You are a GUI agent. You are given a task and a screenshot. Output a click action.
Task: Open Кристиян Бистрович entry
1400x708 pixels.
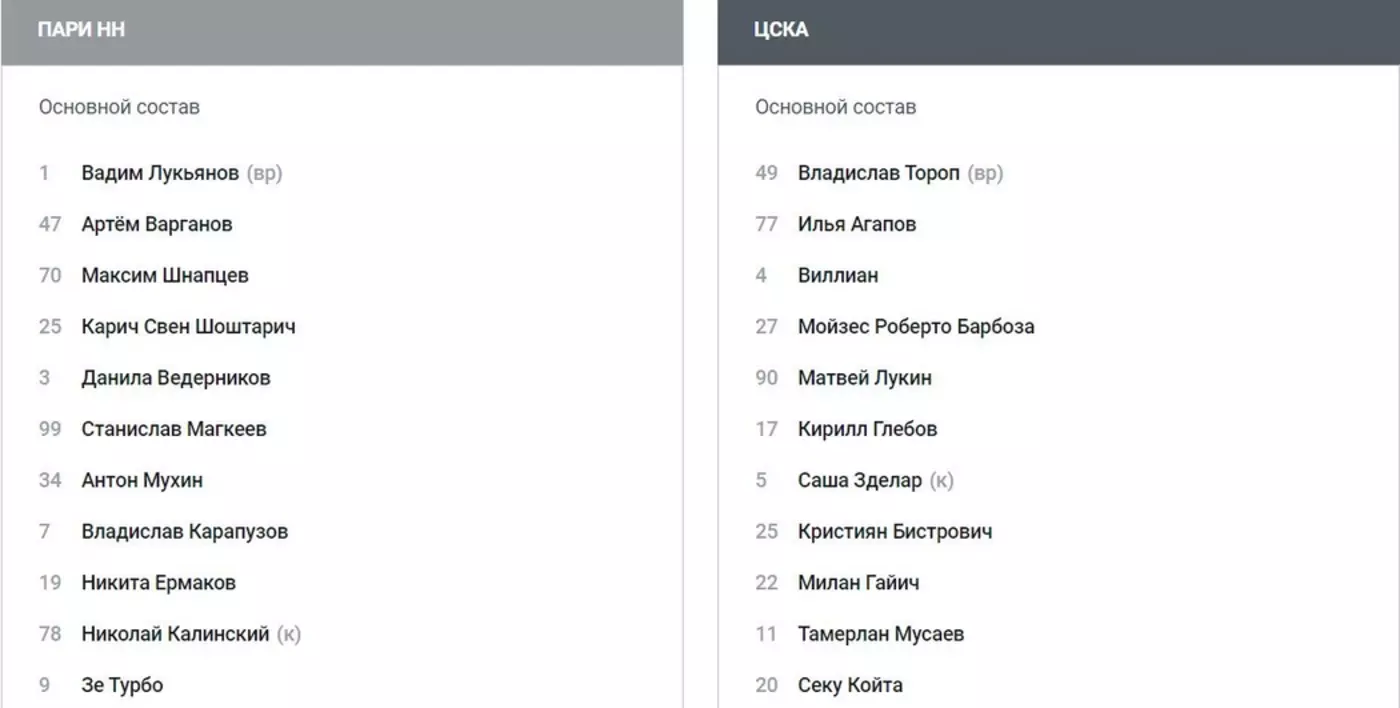(895, 531)
